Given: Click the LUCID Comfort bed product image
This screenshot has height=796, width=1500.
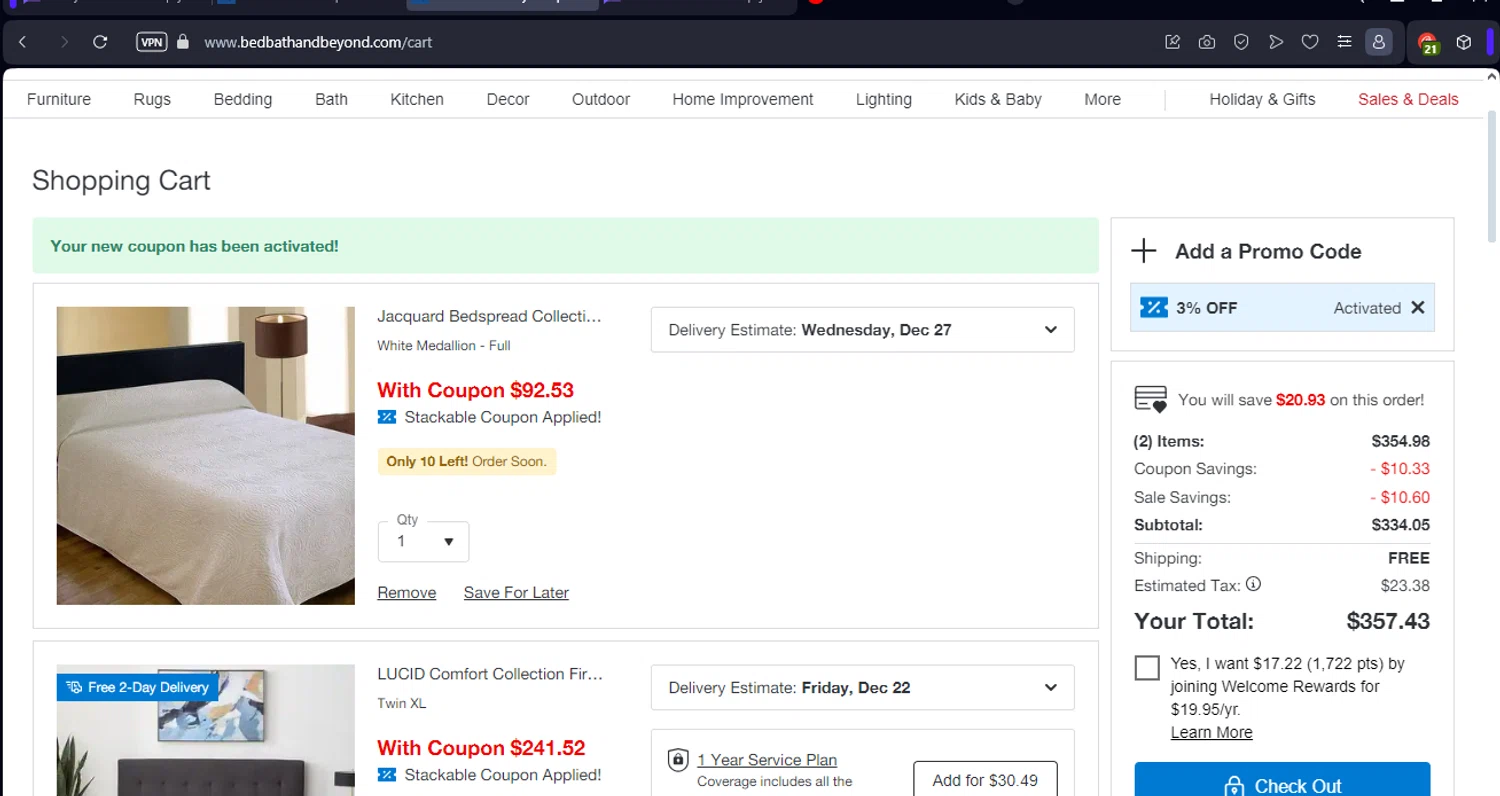Looking at the screenshot, I should coord(206,730).
